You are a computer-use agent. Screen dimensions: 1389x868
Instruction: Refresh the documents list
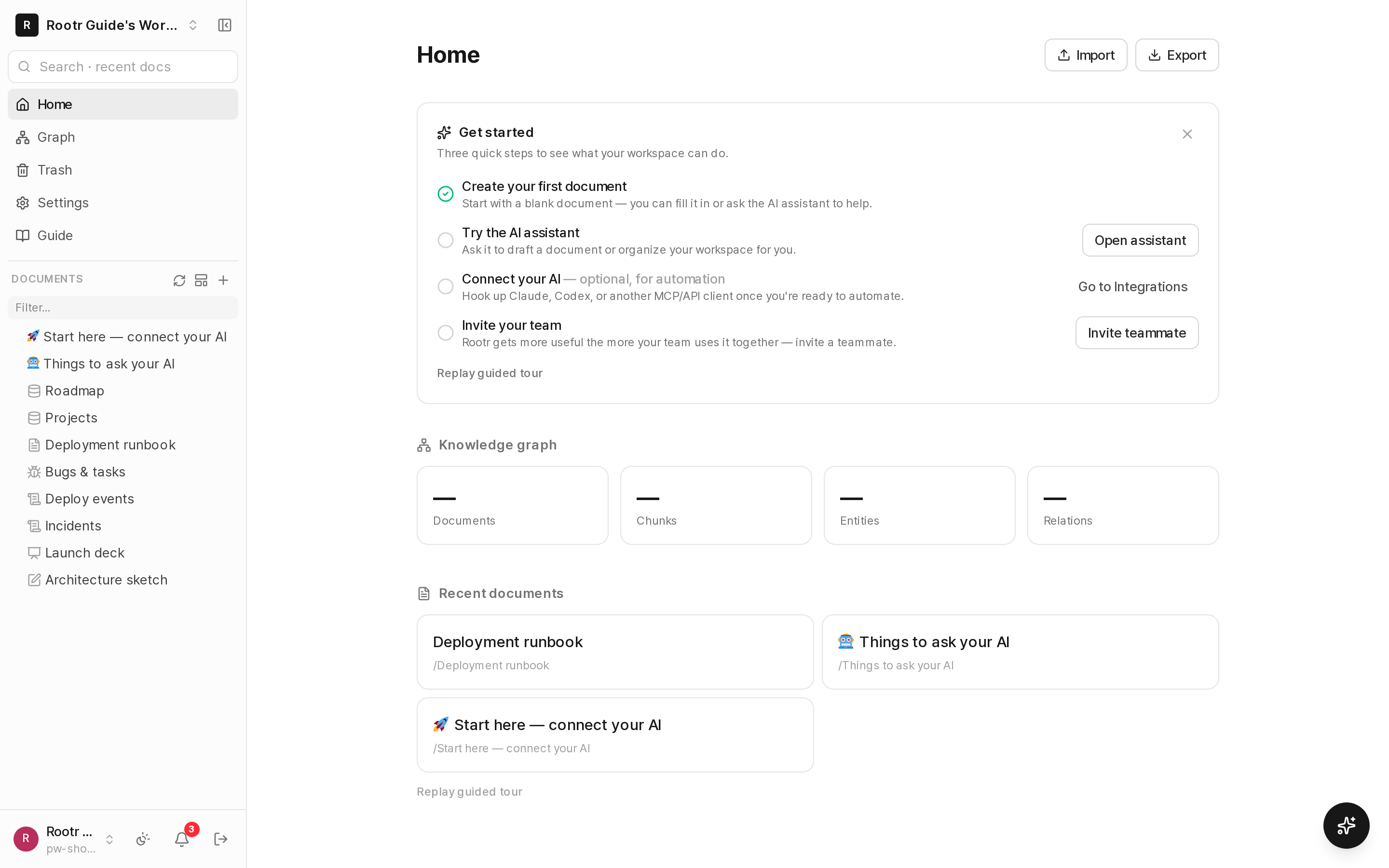tap(179, 280)
